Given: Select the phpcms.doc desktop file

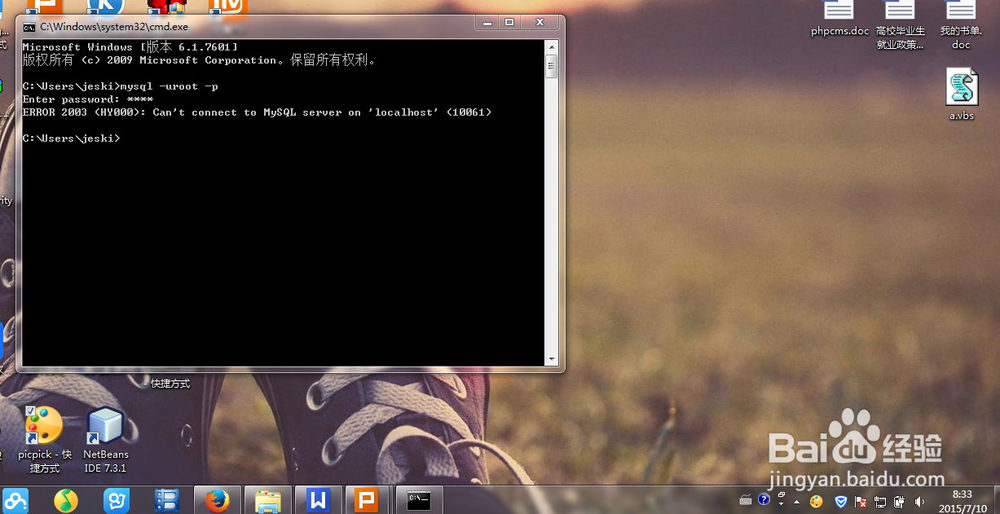Looking at the screenshot, I should pyautogui.click(x=839, y=19).
